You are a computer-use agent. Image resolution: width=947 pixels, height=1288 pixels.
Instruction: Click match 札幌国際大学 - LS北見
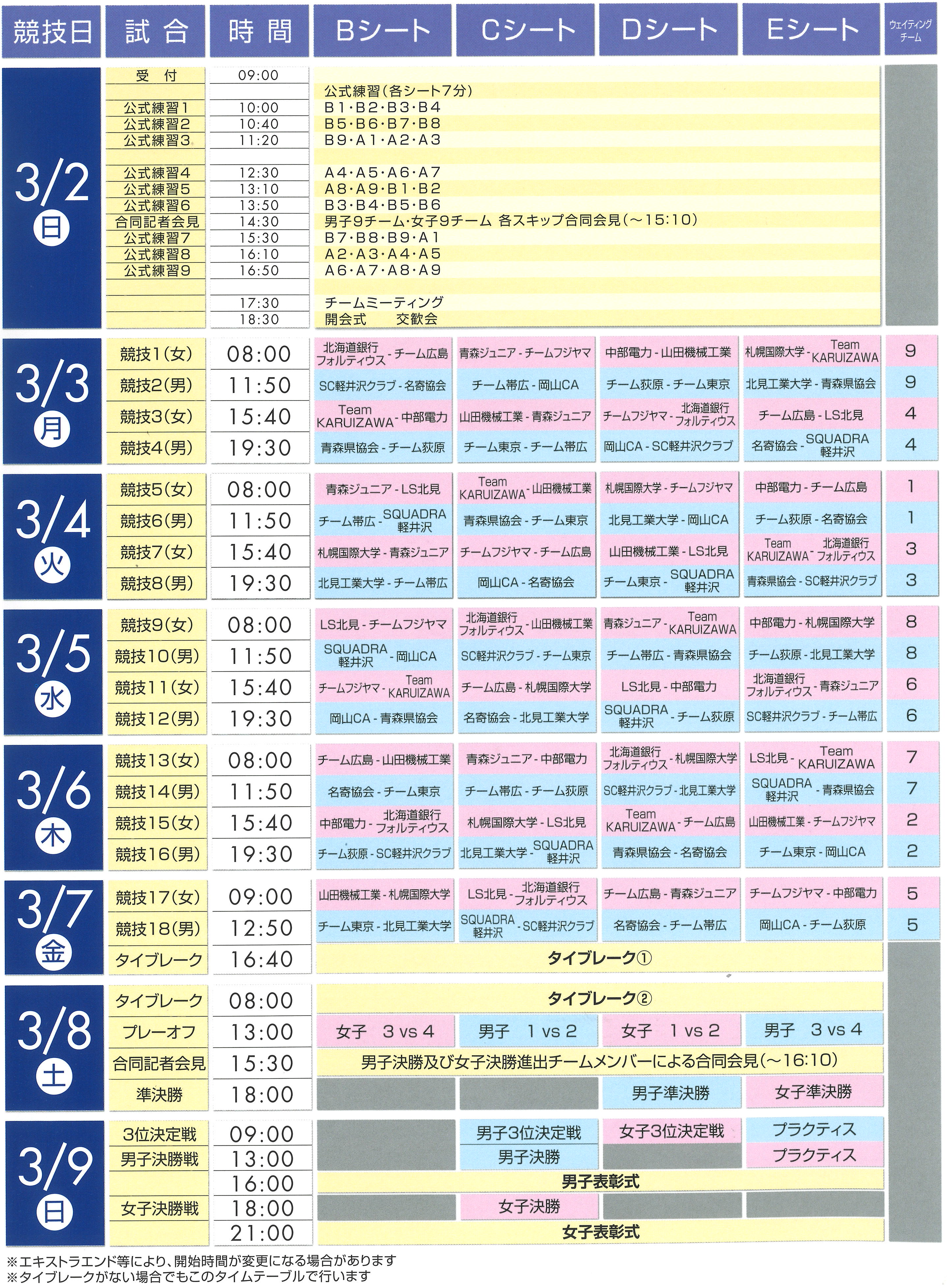(527, 822)
